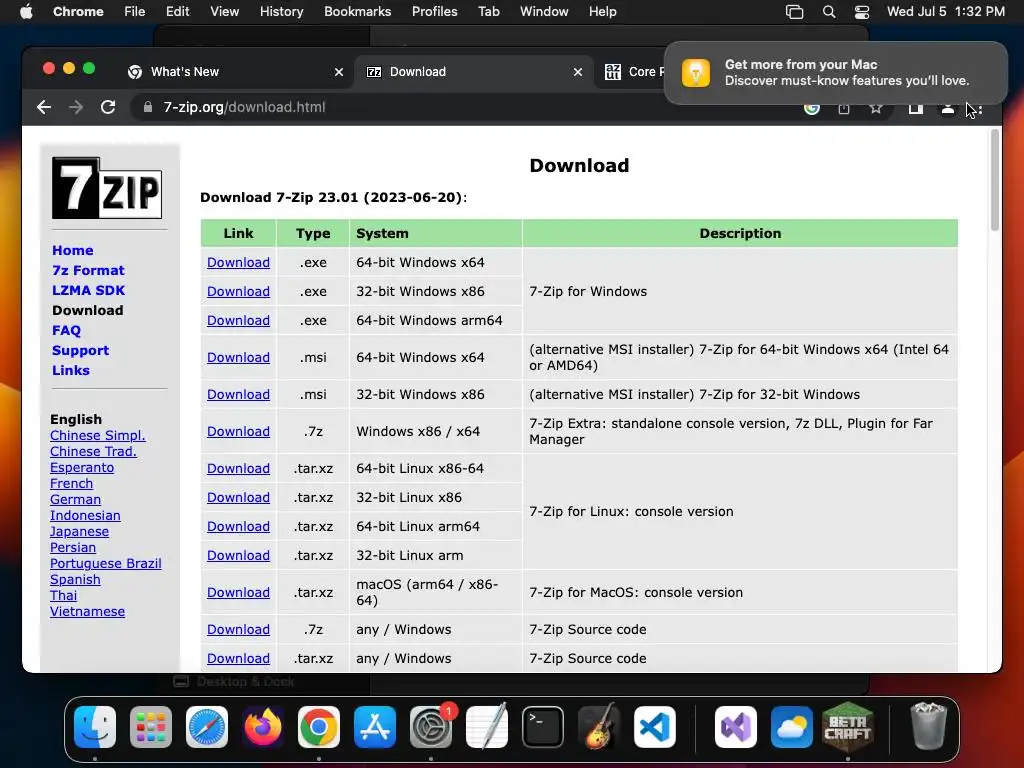1024x768 pixels.
Task: Open Control Center in the menu bar
Action: [862, 12]
